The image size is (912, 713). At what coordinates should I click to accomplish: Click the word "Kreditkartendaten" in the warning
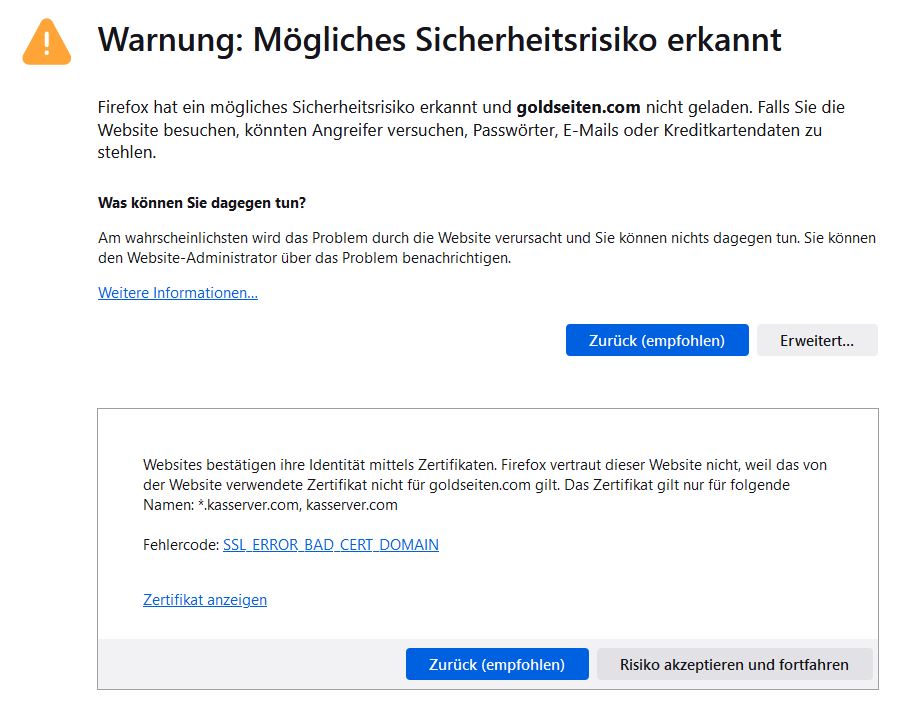(x=726, y=130)
